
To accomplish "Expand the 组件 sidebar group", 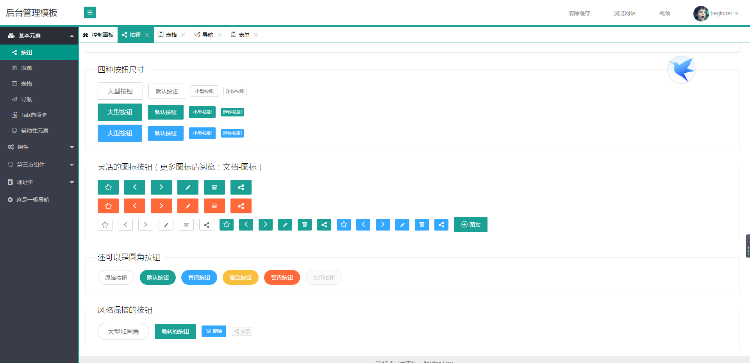I will 39,147.
